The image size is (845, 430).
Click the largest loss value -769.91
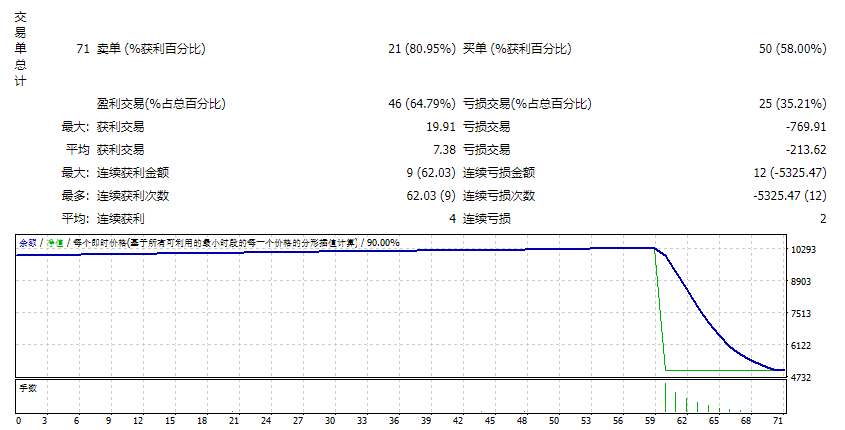(806, 127)
